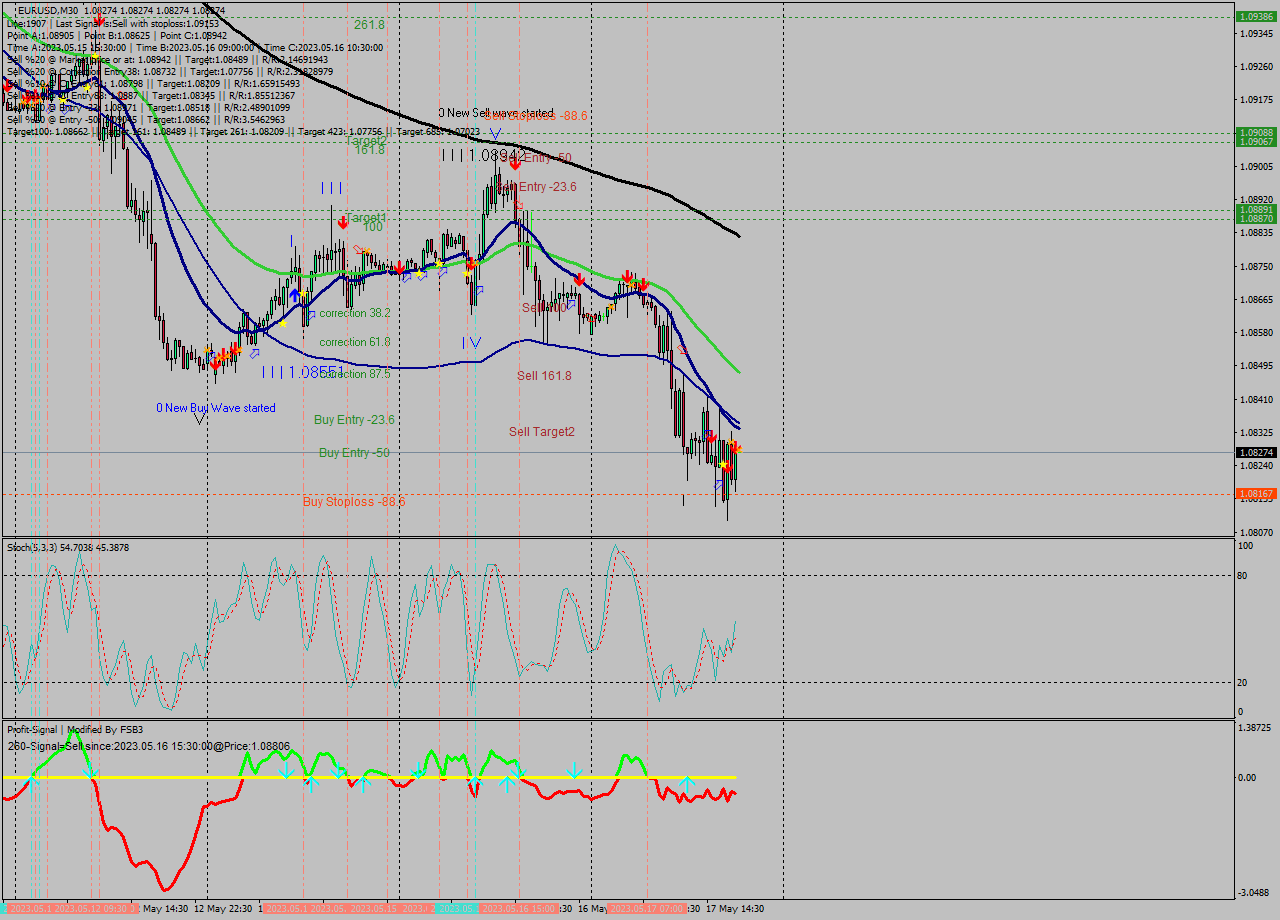Select the green 261.8 Fibonacci label
The image size is (1280, 920).
pos(369,24)
